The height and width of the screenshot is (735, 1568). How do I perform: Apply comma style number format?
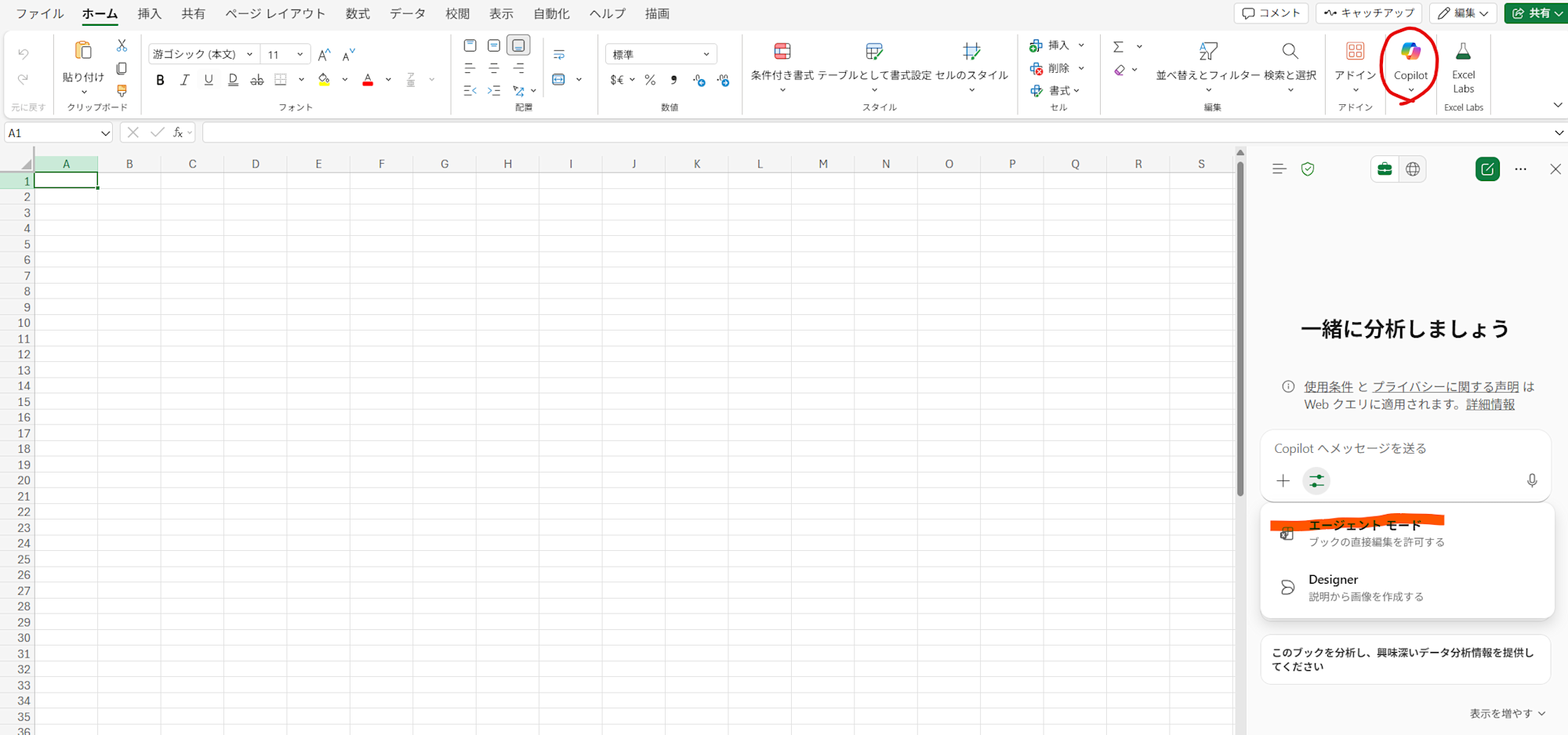(673, 80)
